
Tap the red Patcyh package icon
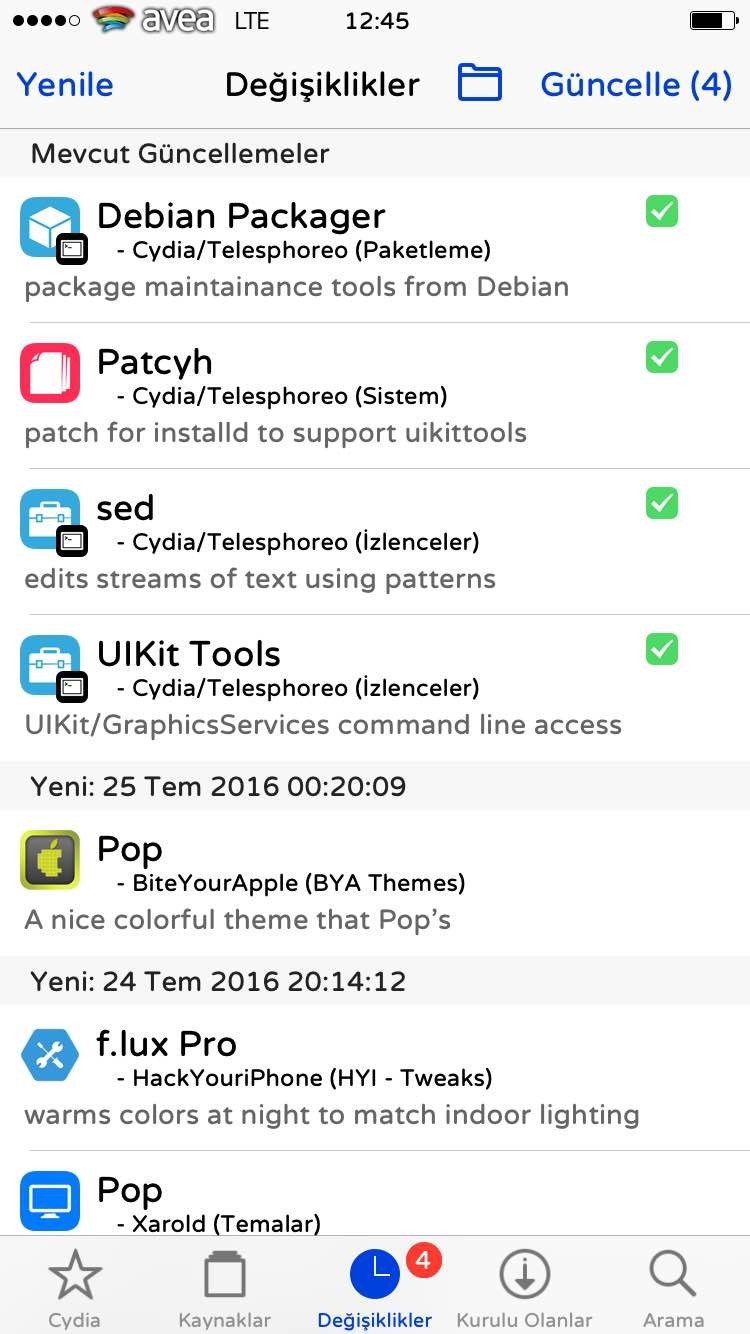tap(50, 373)
